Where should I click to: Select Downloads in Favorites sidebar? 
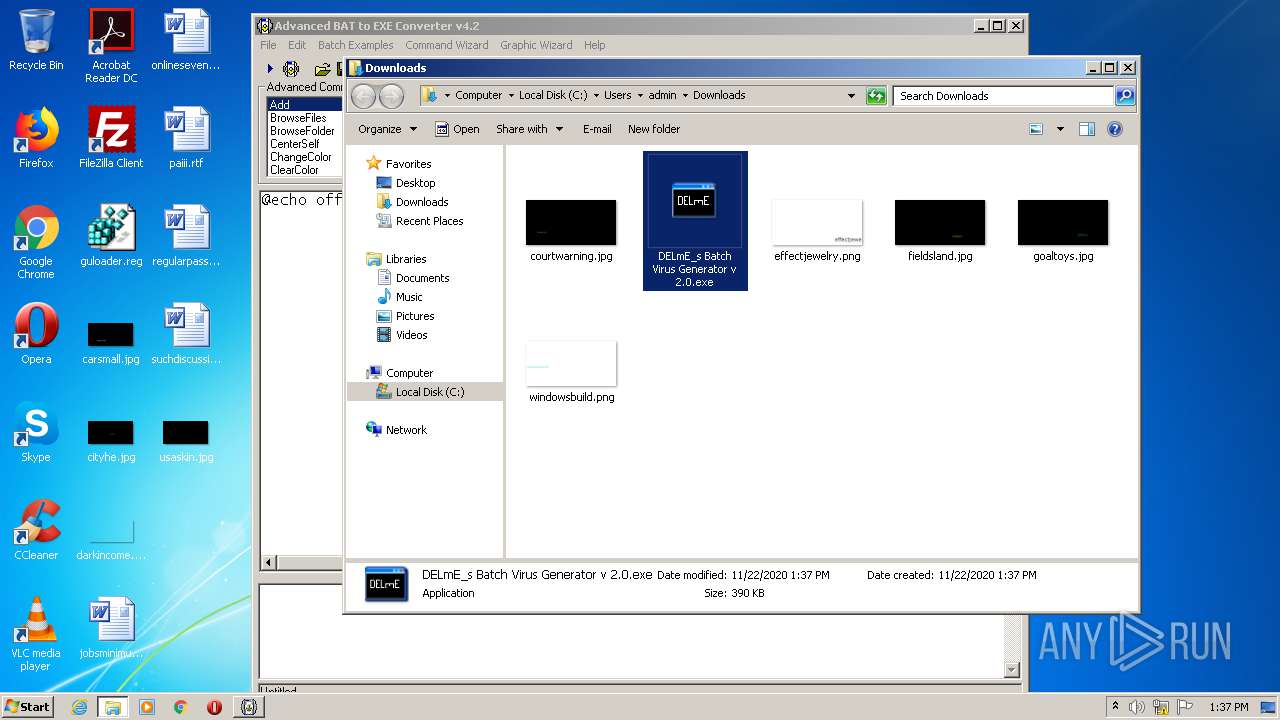click(421, 202)
